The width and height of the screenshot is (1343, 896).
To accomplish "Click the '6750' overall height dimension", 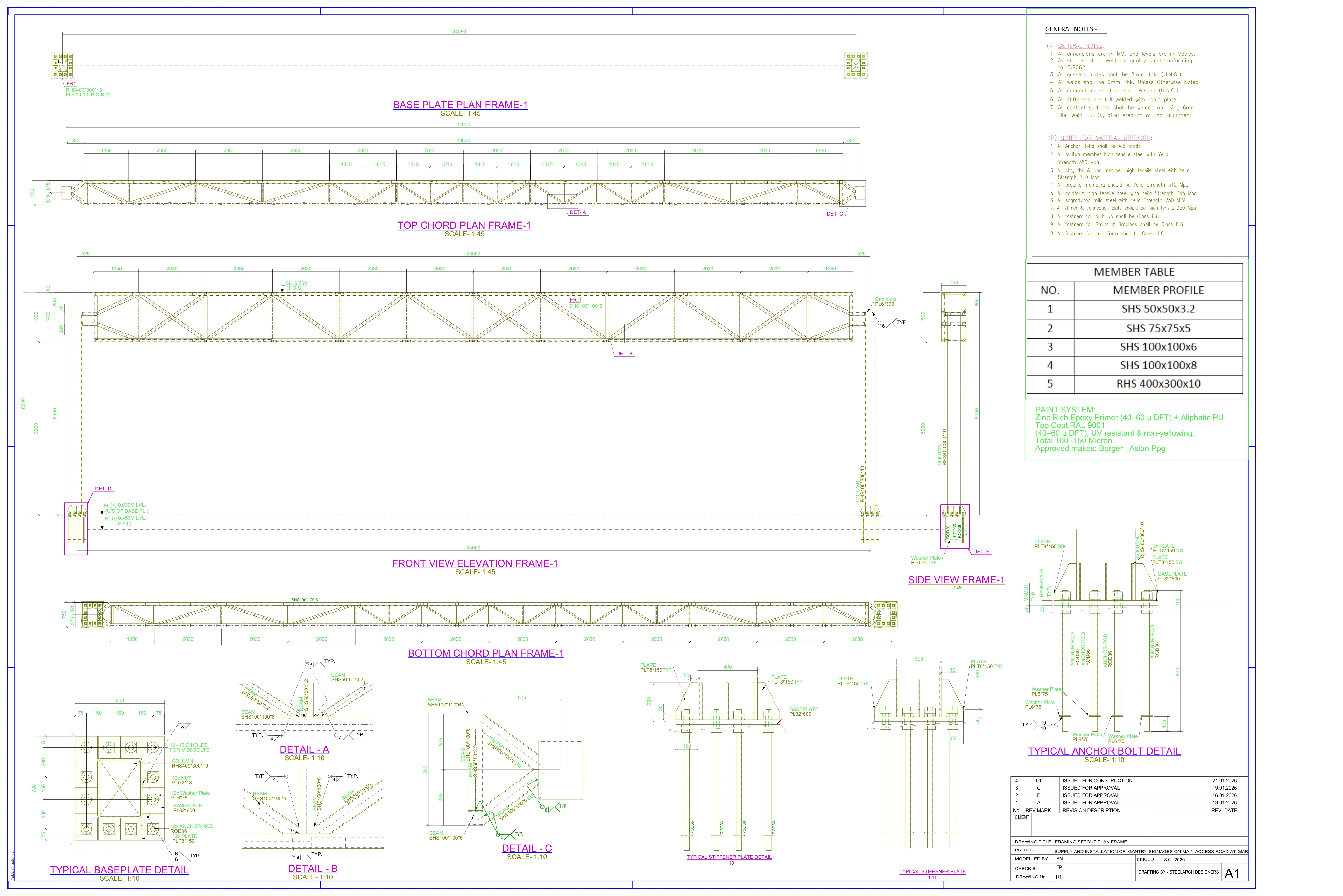I will [x=23, y=404].
